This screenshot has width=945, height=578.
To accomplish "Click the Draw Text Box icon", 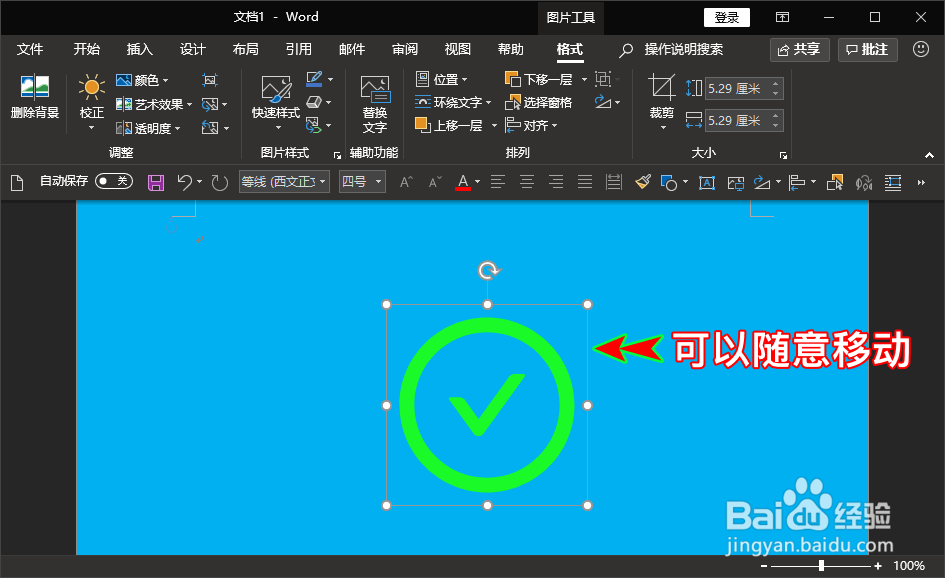I will [x=706, y=182].
